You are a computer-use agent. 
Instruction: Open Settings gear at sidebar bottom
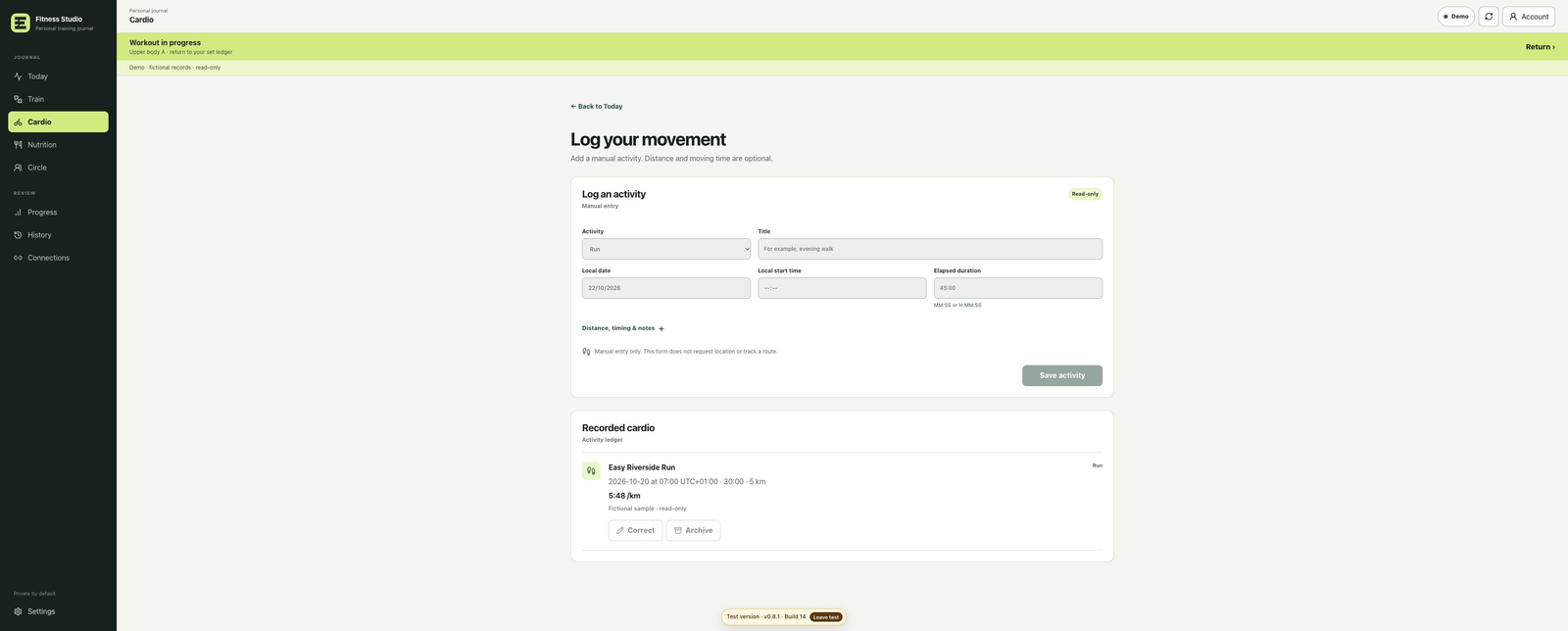pyautogui.click(x=18, y=611)
